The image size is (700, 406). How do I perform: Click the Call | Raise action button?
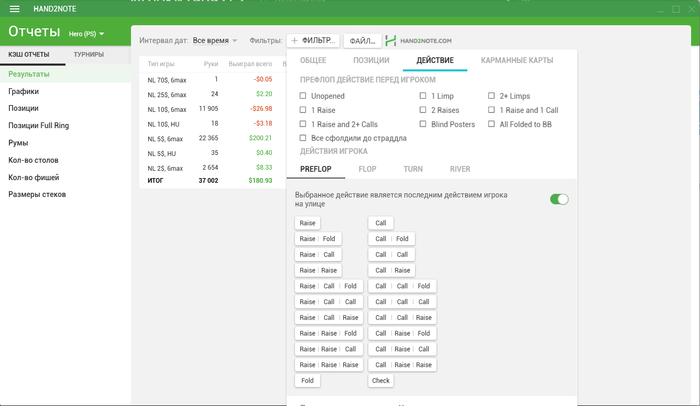[x=392, y=270]
